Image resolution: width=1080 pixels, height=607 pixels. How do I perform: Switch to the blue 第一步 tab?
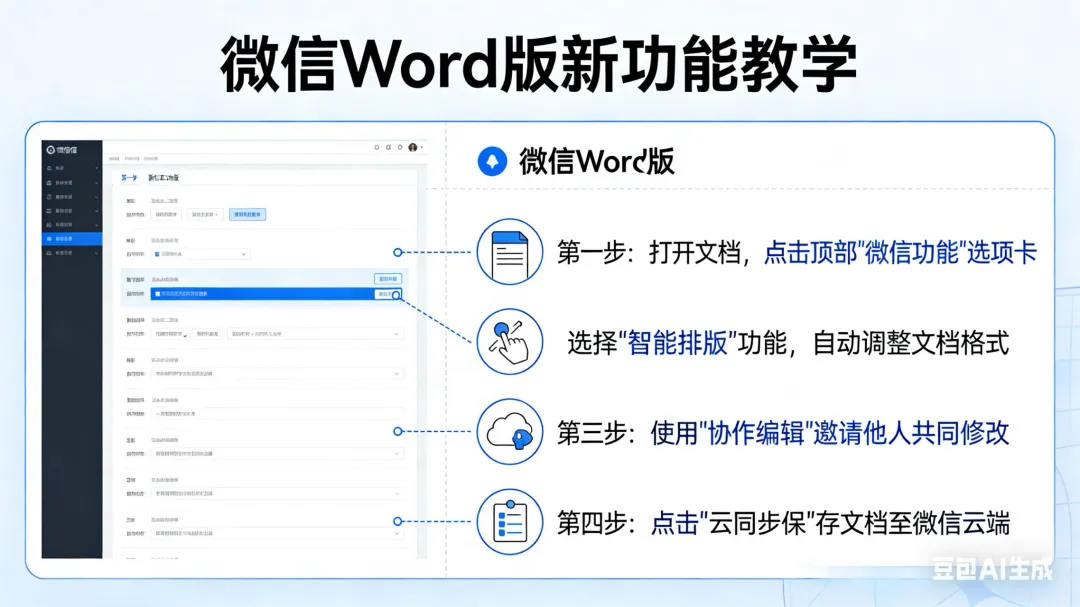(x=129, y=178)
